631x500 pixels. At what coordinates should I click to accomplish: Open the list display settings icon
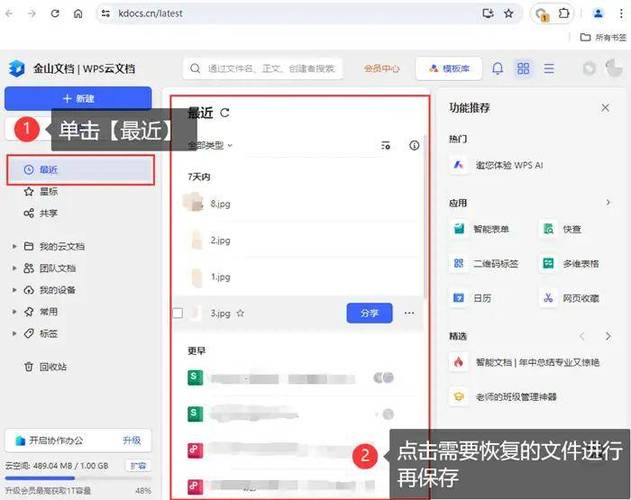pyautogui.click(x=386, y=145)
